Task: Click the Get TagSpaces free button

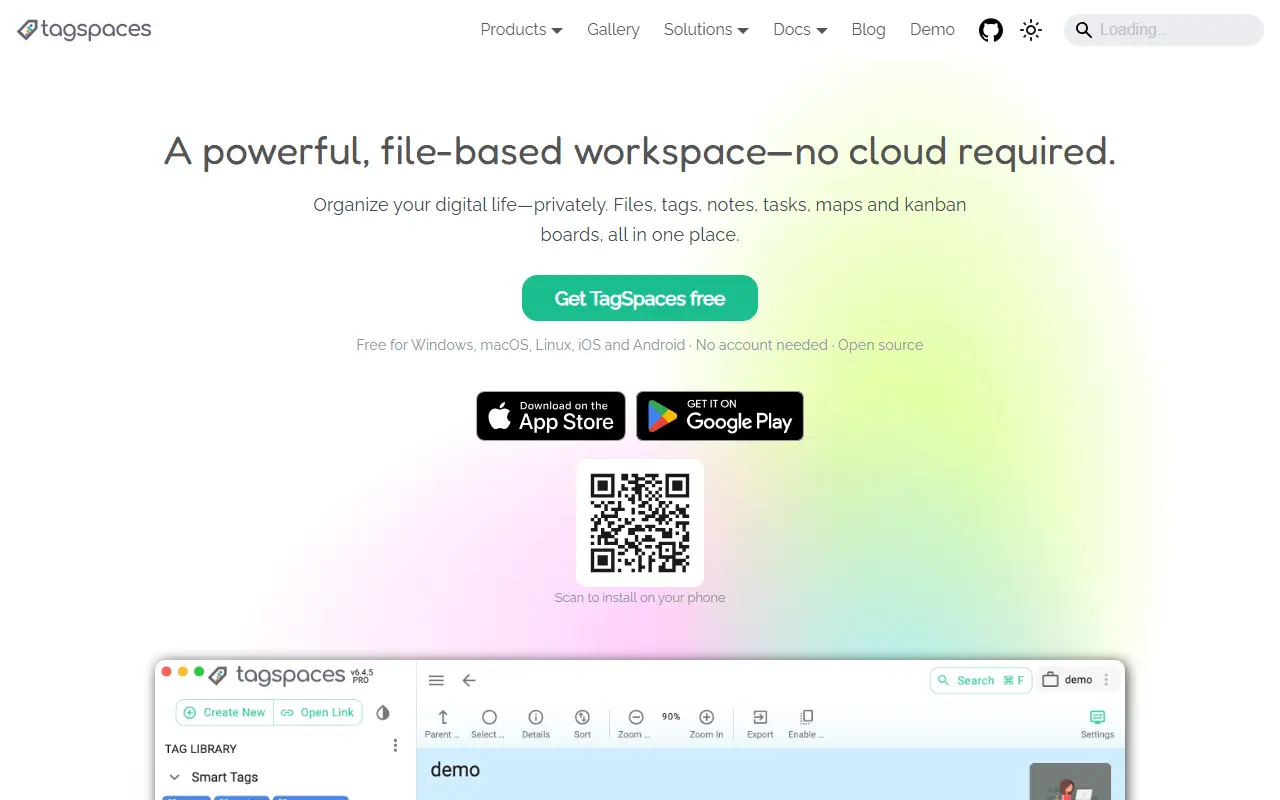Action: click(640, 298)
